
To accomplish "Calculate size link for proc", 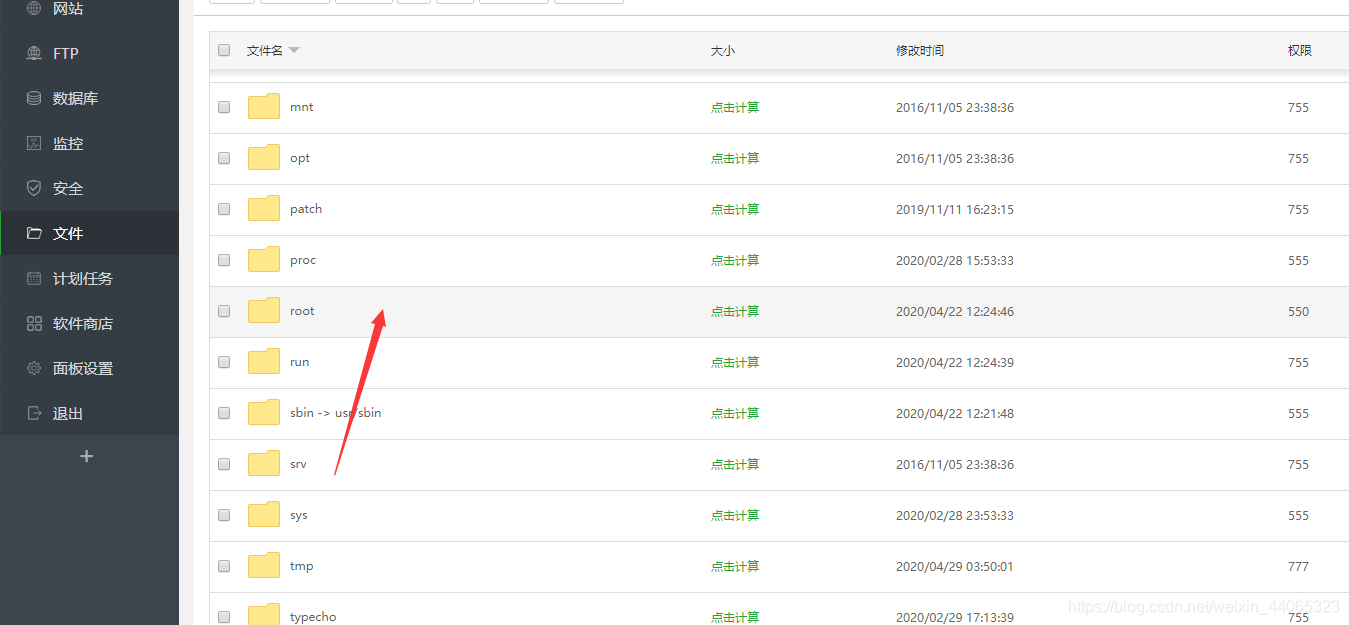I will [x=735, y=260].
